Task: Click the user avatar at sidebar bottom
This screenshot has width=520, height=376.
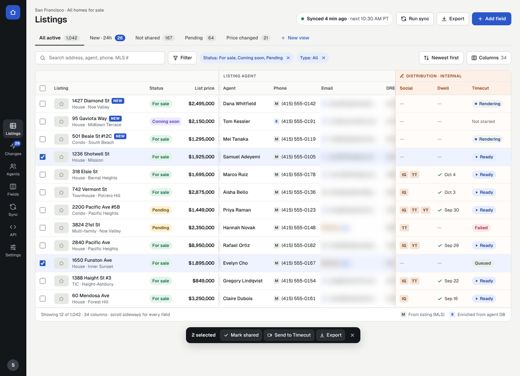Action: point(13,365)
